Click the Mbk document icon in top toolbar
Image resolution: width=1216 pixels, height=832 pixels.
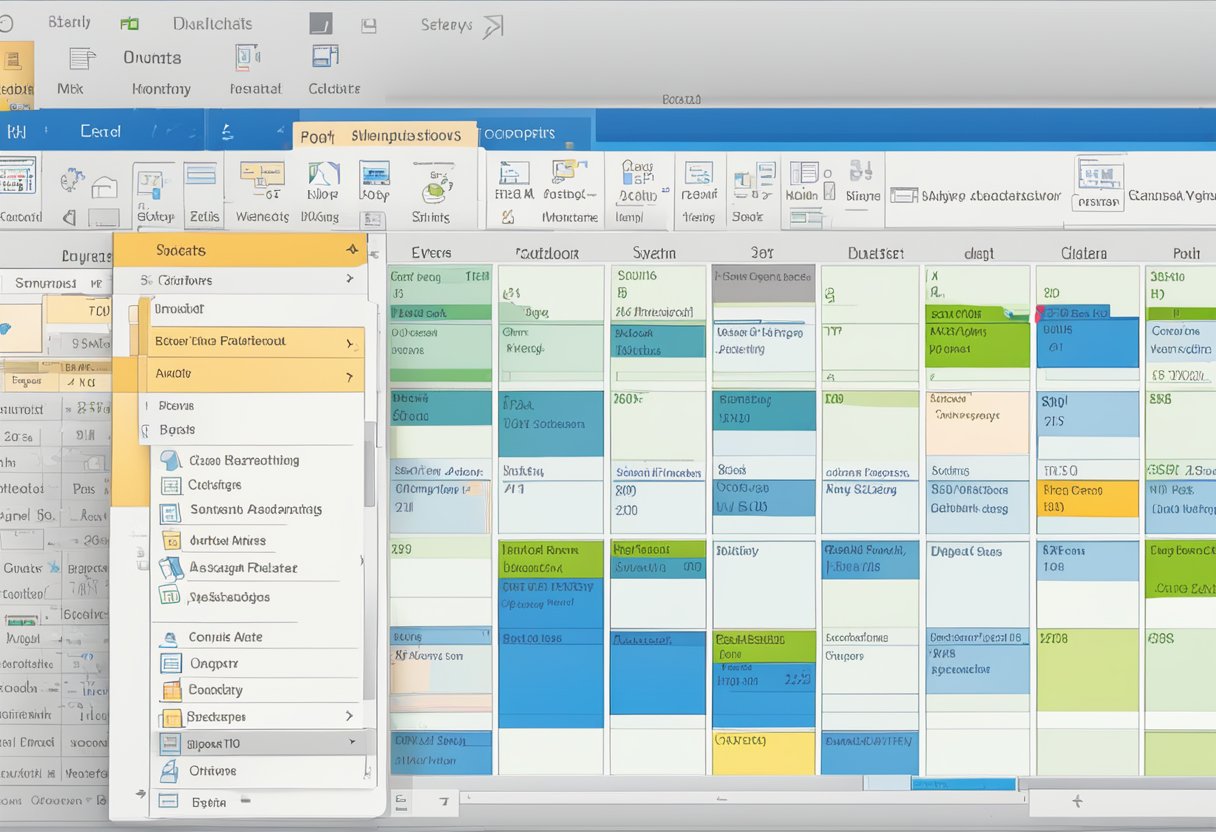pos(81,59)
